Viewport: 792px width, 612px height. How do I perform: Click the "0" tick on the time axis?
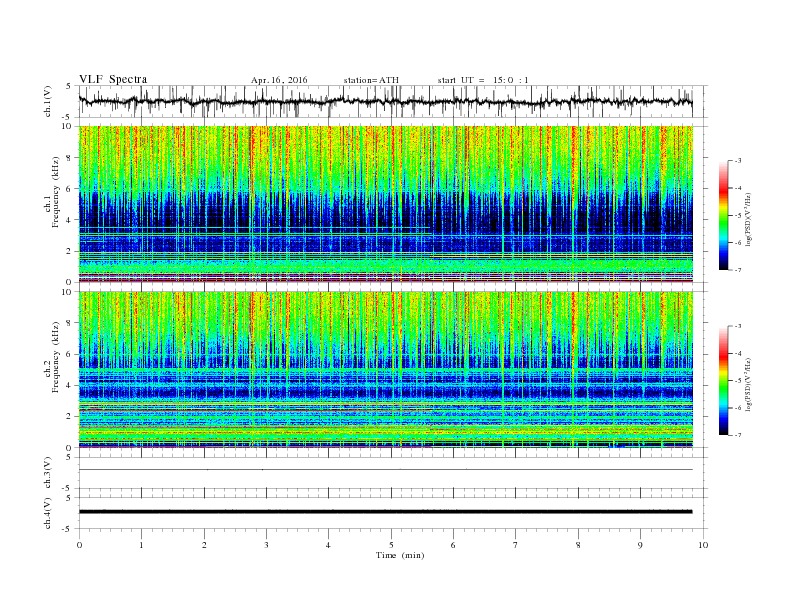(79, 545)
